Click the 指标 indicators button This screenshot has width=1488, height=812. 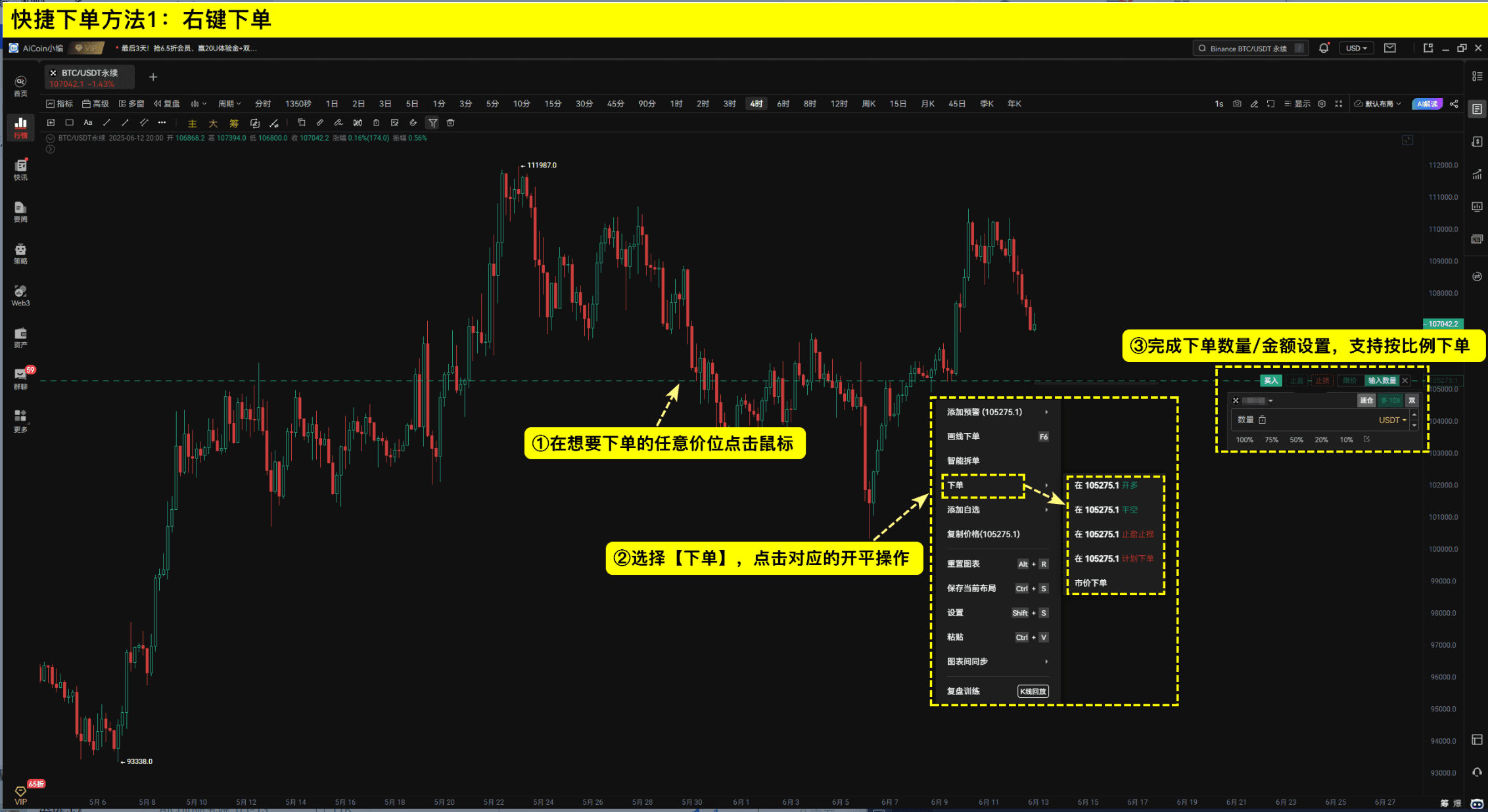click(60, 104)
